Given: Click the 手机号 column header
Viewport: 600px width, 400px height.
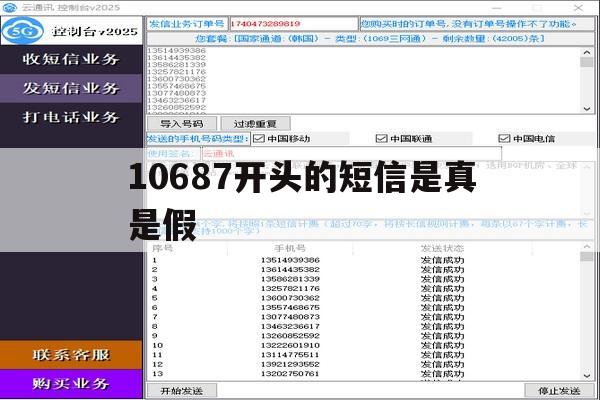Looking at the screenshot, I should [x=290, y=248].
